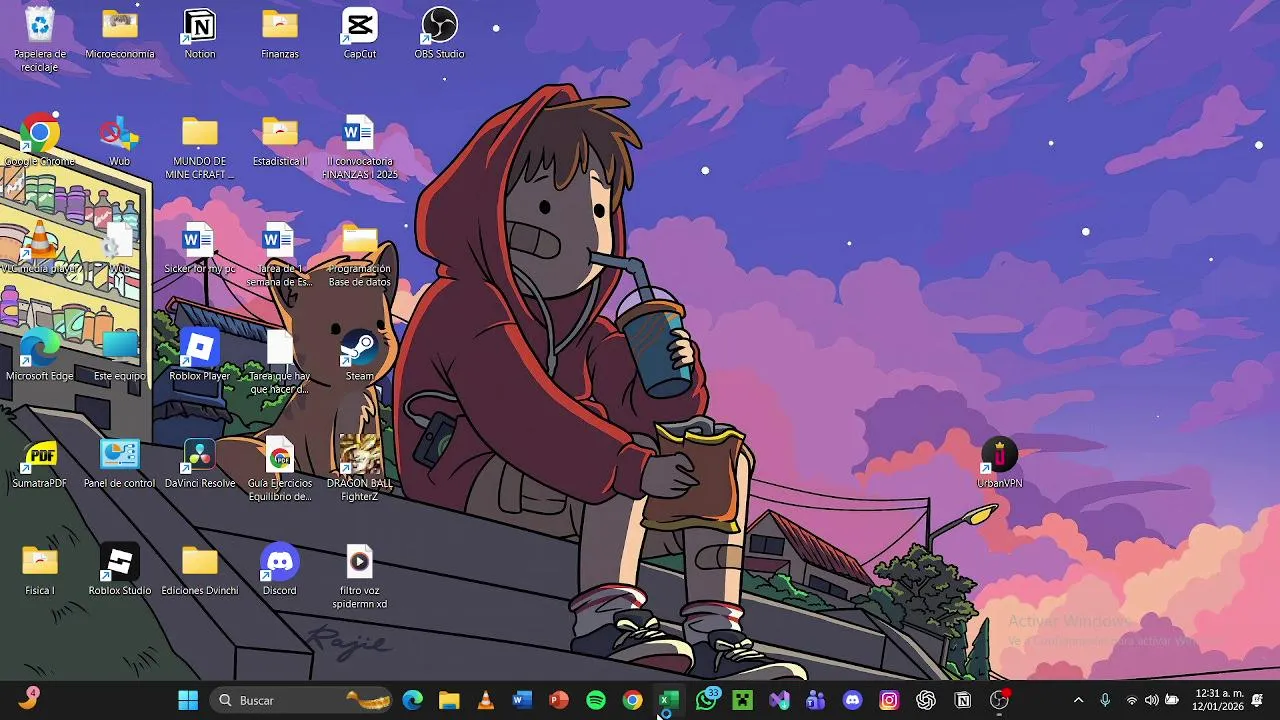This screenshot has height=720, width=1280.
Task: Open the Google Chrome desktop shortcut
Action: click(40, 140)
